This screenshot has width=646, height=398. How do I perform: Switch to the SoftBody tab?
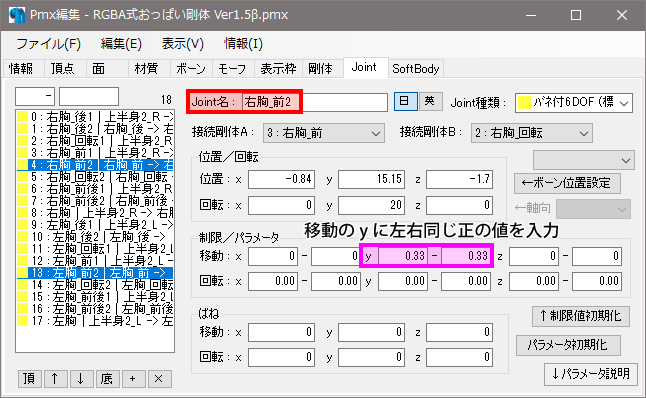click(416, 68)
